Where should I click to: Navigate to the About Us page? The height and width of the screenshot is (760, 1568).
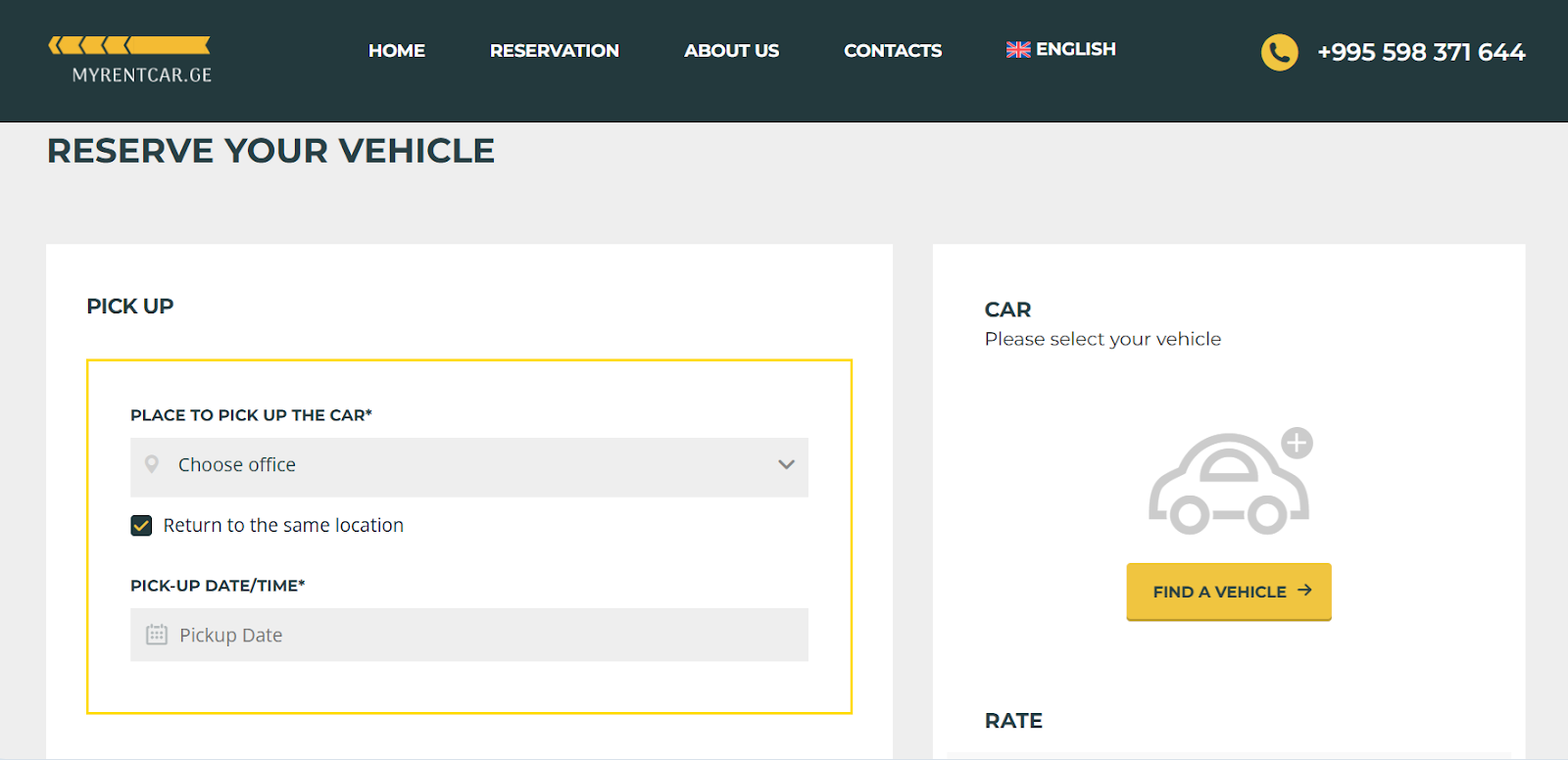click(x=731, y=51)
